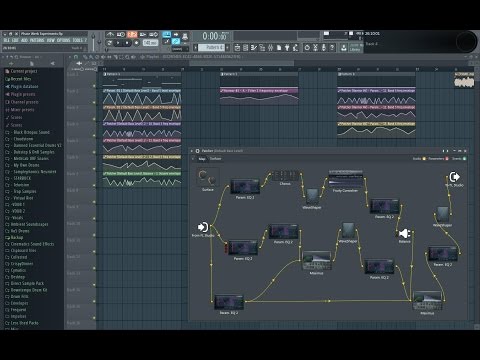Open the TOOLS menu
The width and height of the screenshot is (480, 360).
coord(77,40)
